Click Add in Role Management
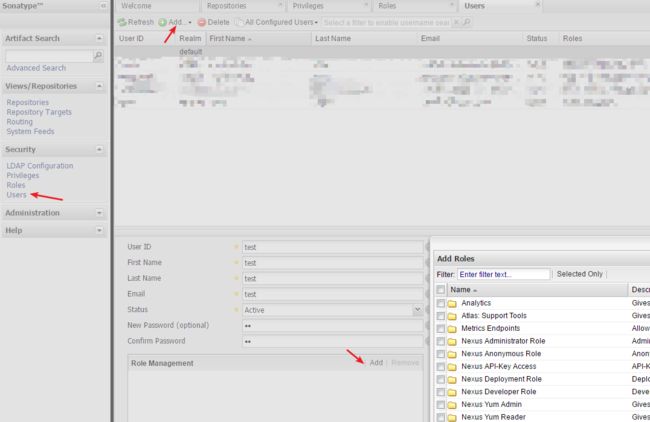 (x=376, y=363)
